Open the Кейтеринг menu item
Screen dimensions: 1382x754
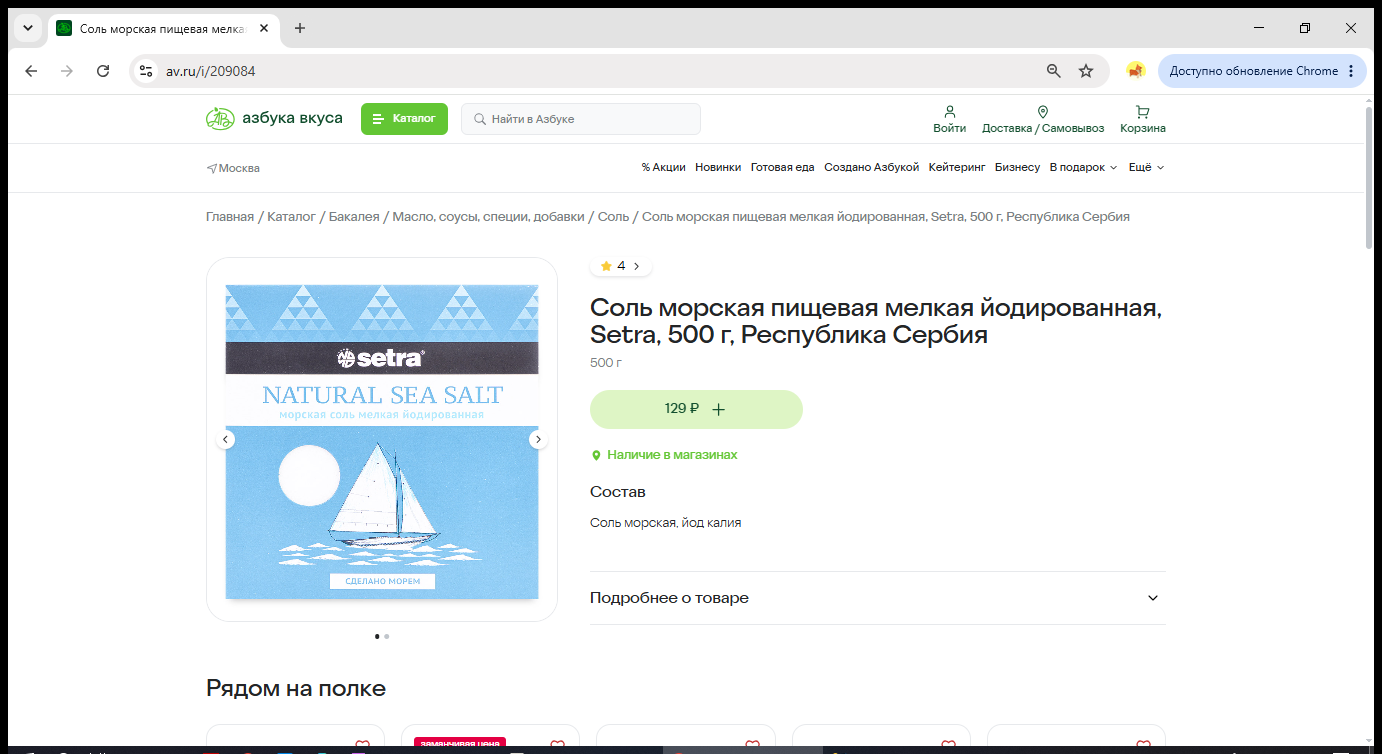[x=957, y=167]
